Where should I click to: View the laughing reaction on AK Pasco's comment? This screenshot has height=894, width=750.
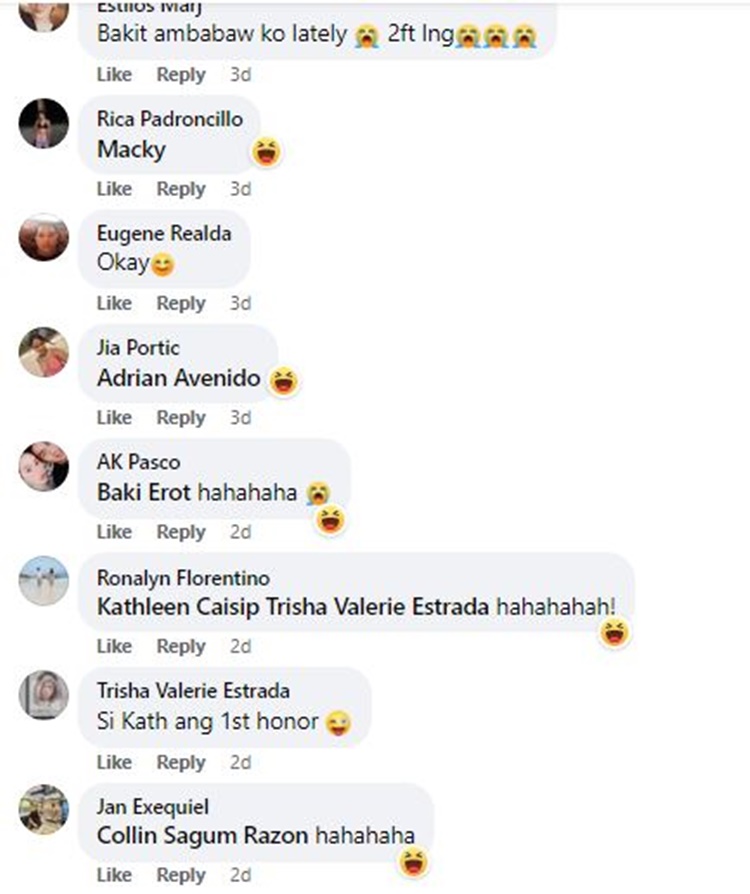pyautogui.click(x=331, y=520)
